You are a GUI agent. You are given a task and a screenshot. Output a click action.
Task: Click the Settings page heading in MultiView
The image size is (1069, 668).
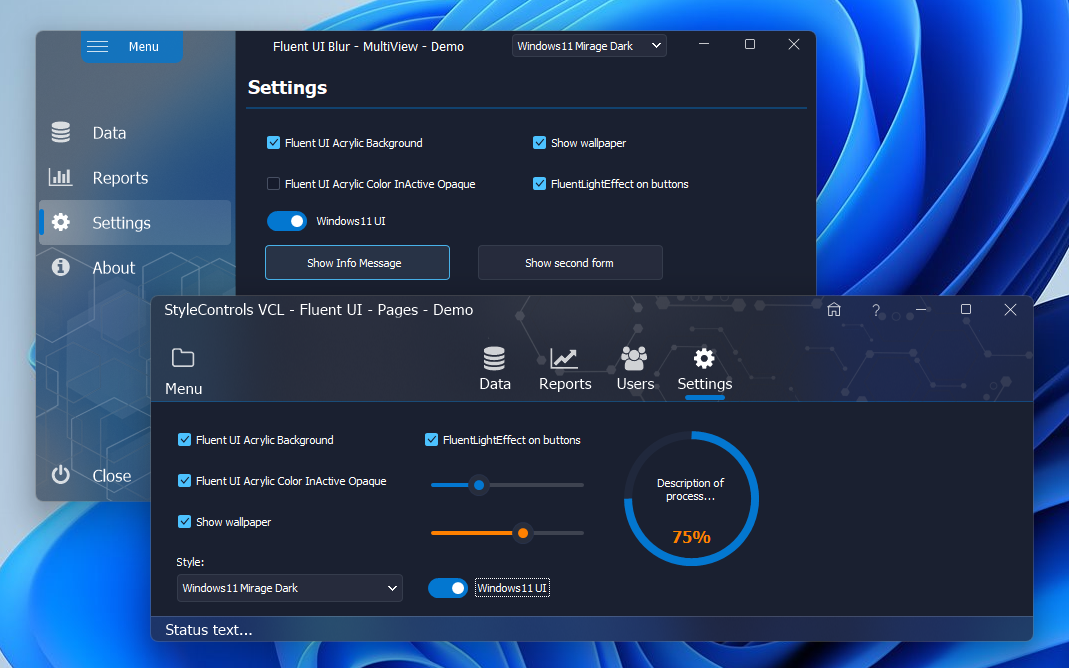click(x=287, y=87)
